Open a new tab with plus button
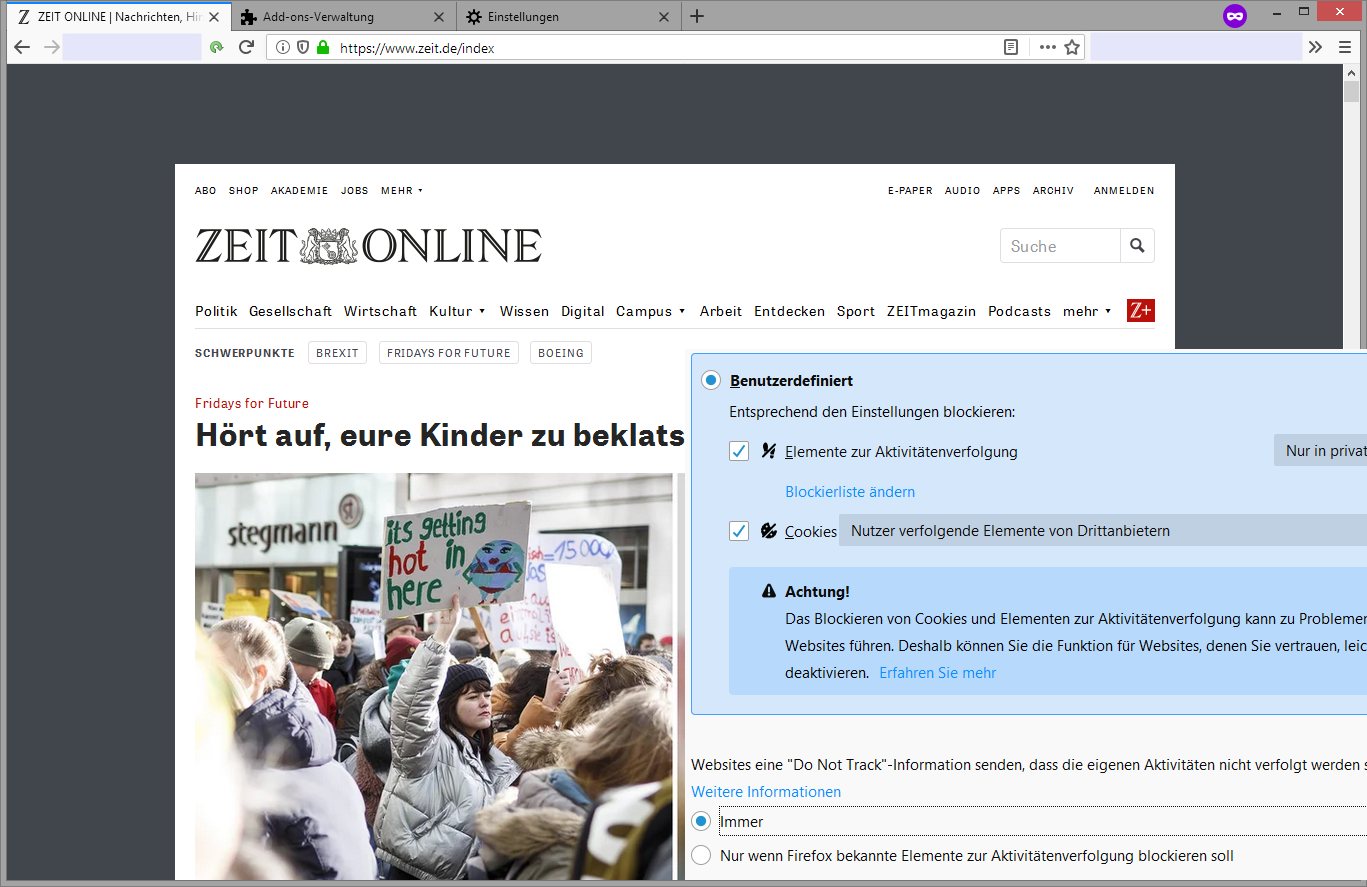 697,16
